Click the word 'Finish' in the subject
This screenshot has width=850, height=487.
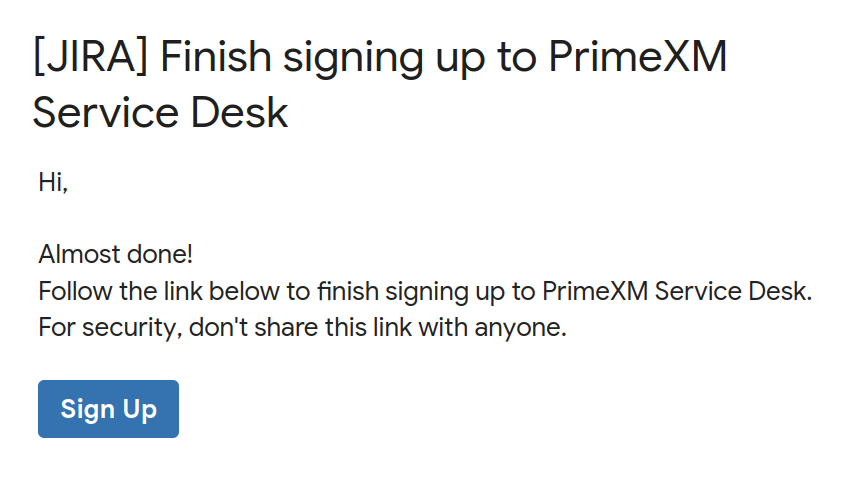click(216, 56)
